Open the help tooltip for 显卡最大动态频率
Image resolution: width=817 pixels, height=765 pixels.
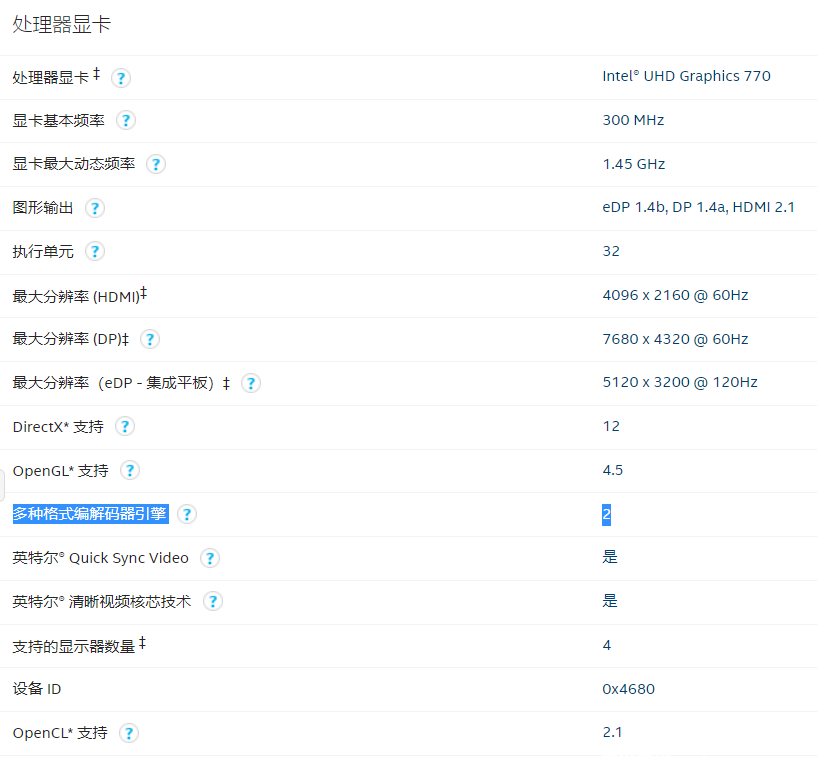[156, 164]
